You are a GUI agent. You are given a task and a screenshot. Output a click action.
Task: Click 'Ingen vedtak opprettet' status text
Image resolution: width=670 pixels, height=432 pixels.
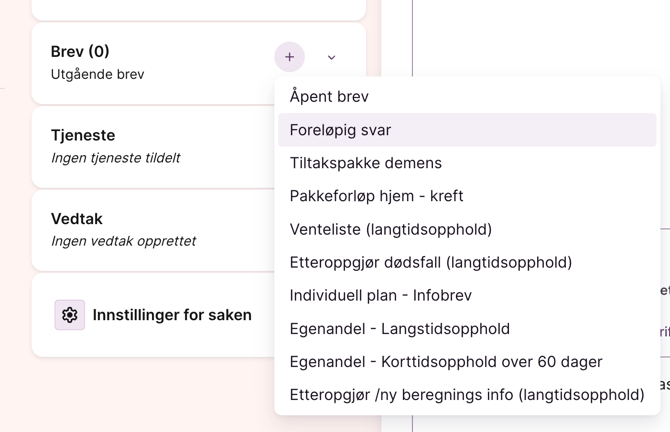pos(123,241)
